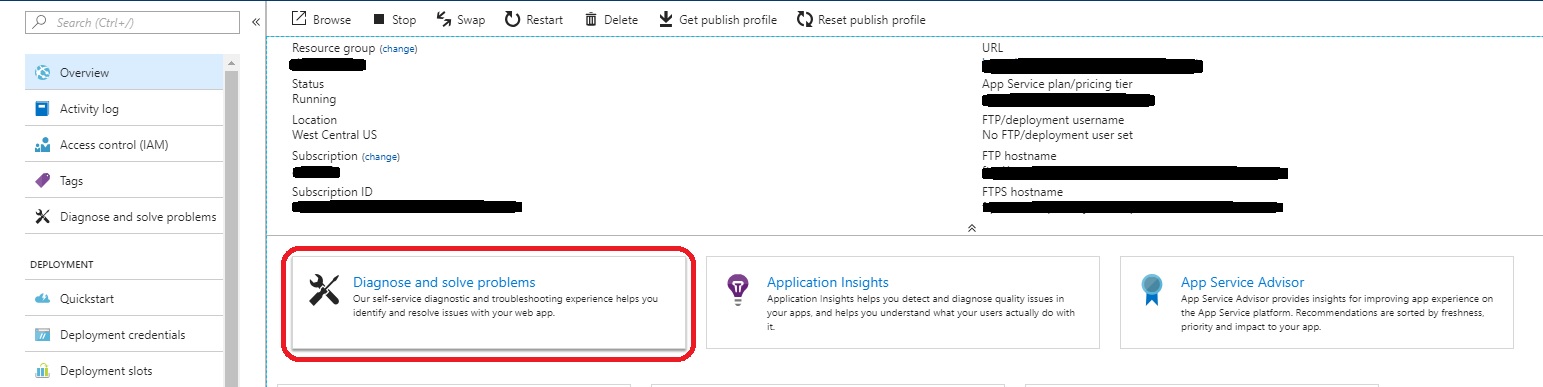Reset publish profile
1543x387 pixels.
click(861, 19)
